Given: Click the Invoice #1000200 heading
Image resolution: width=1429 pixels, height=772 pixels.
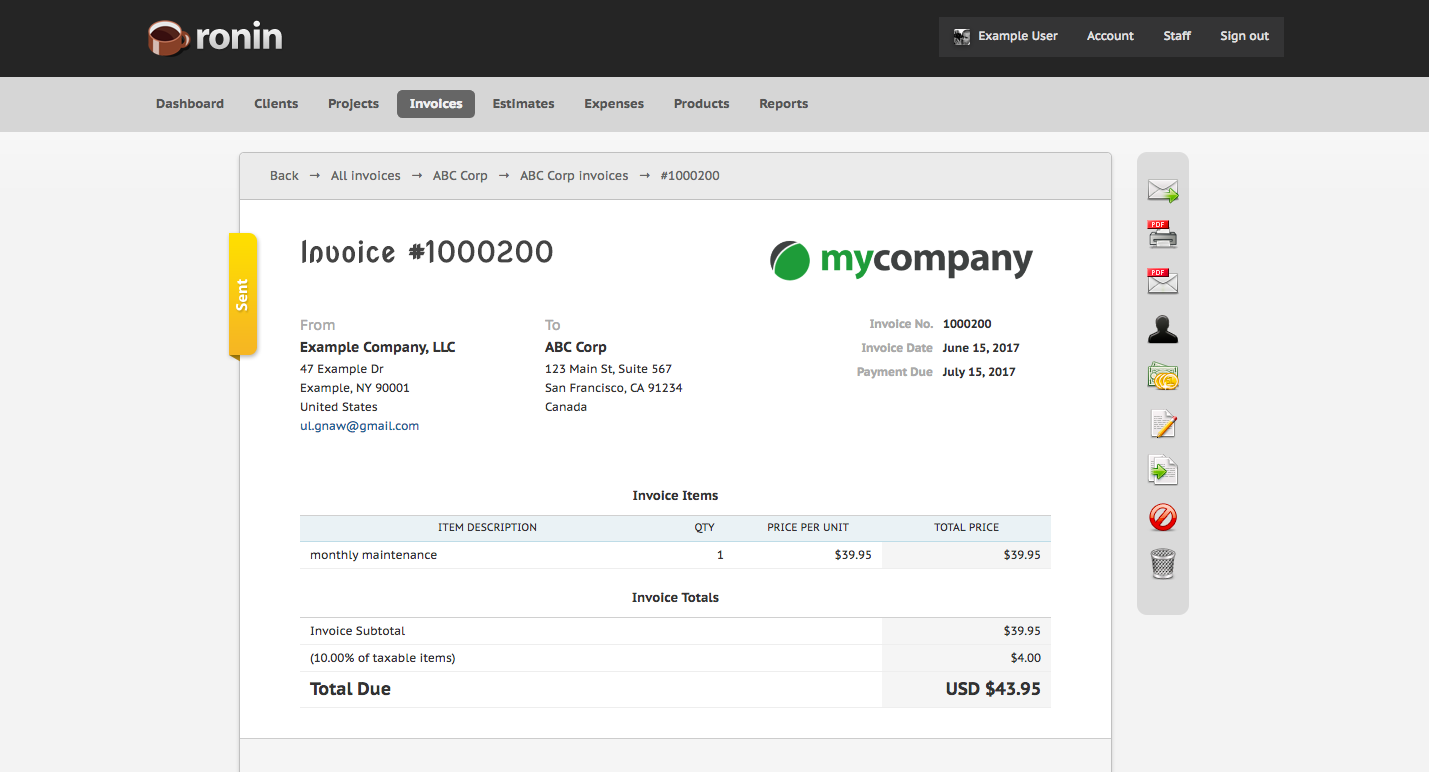Looking at the screenshot, I should (x=427, y=252).
